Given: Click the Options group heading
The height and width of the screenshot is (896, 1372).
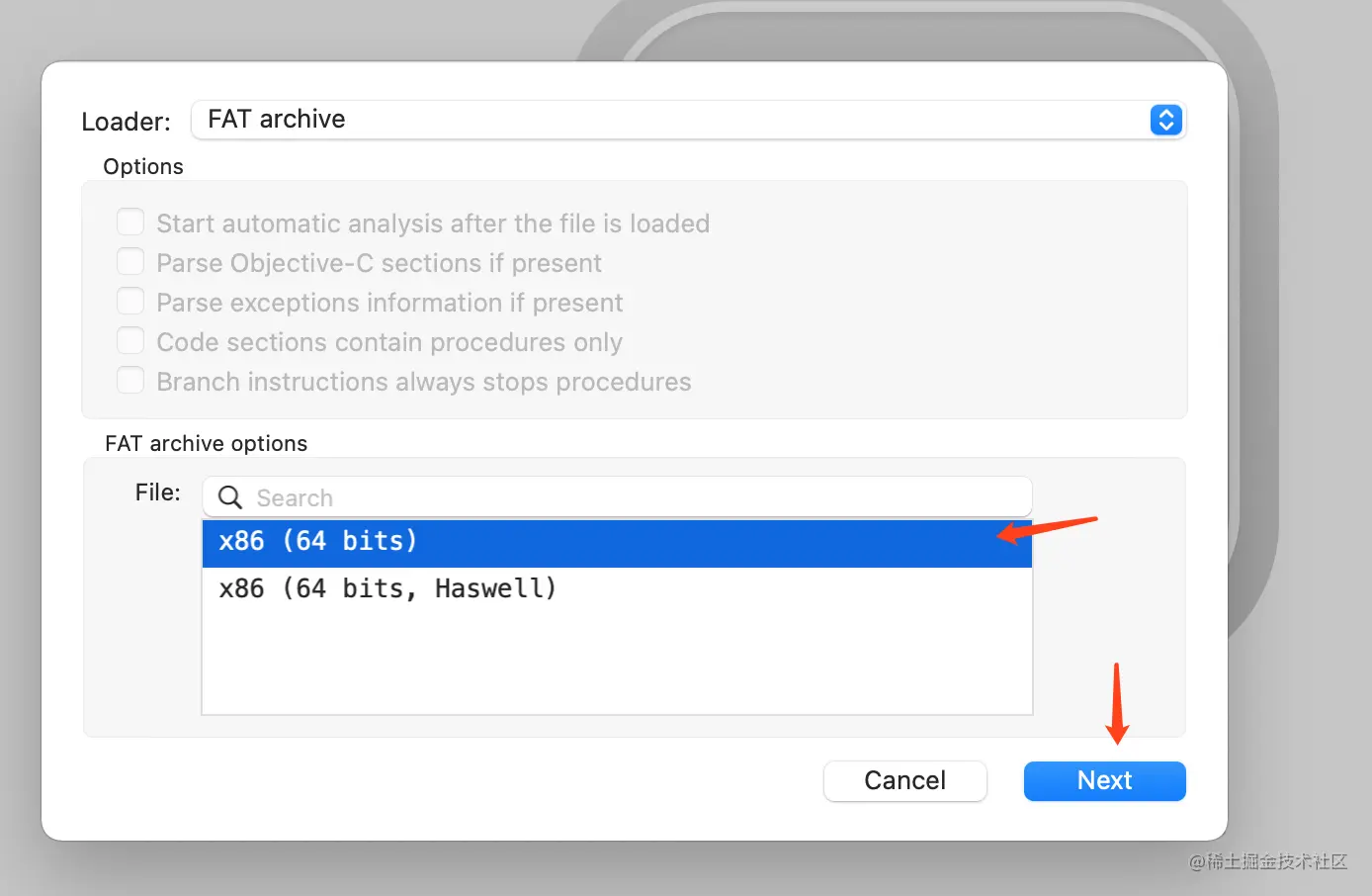Looking at the screenshot, I should [143, 166].
